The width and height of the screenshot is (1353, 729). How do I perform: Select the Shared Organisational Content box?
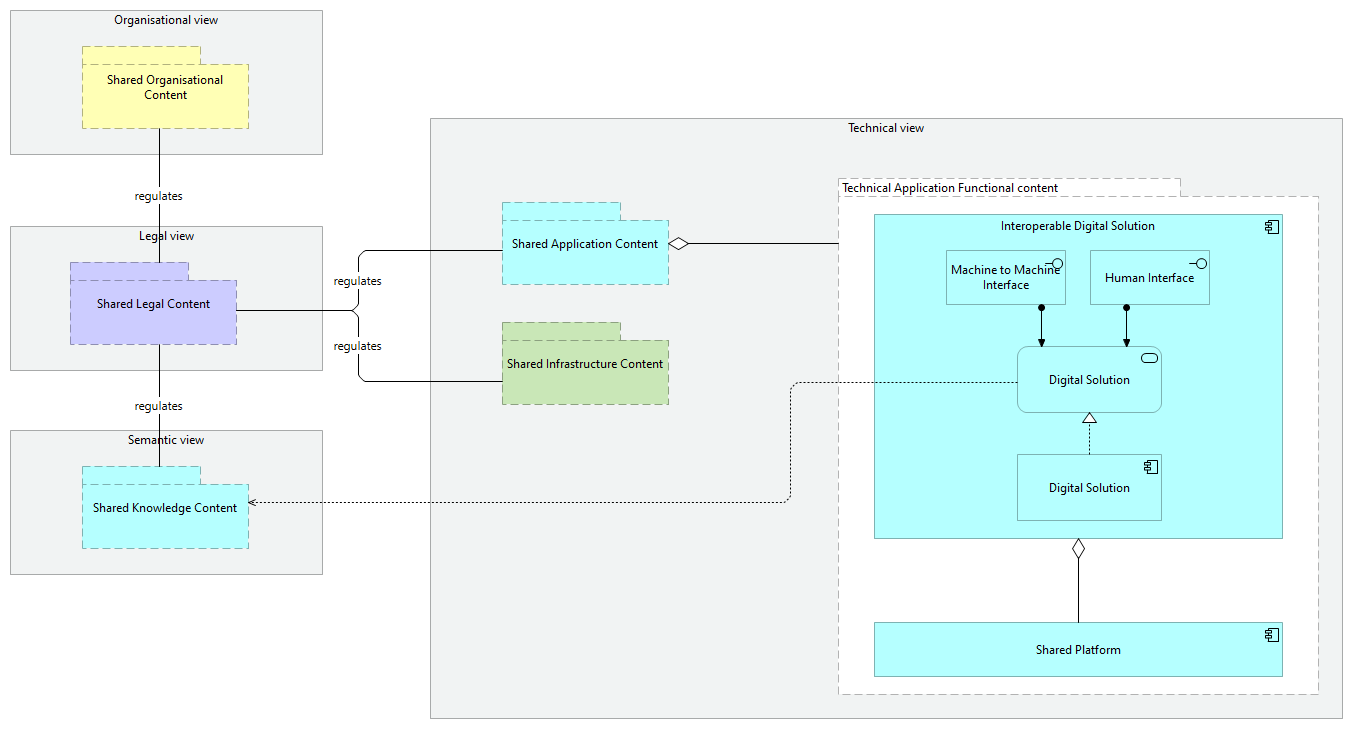[x=165, y=88]
